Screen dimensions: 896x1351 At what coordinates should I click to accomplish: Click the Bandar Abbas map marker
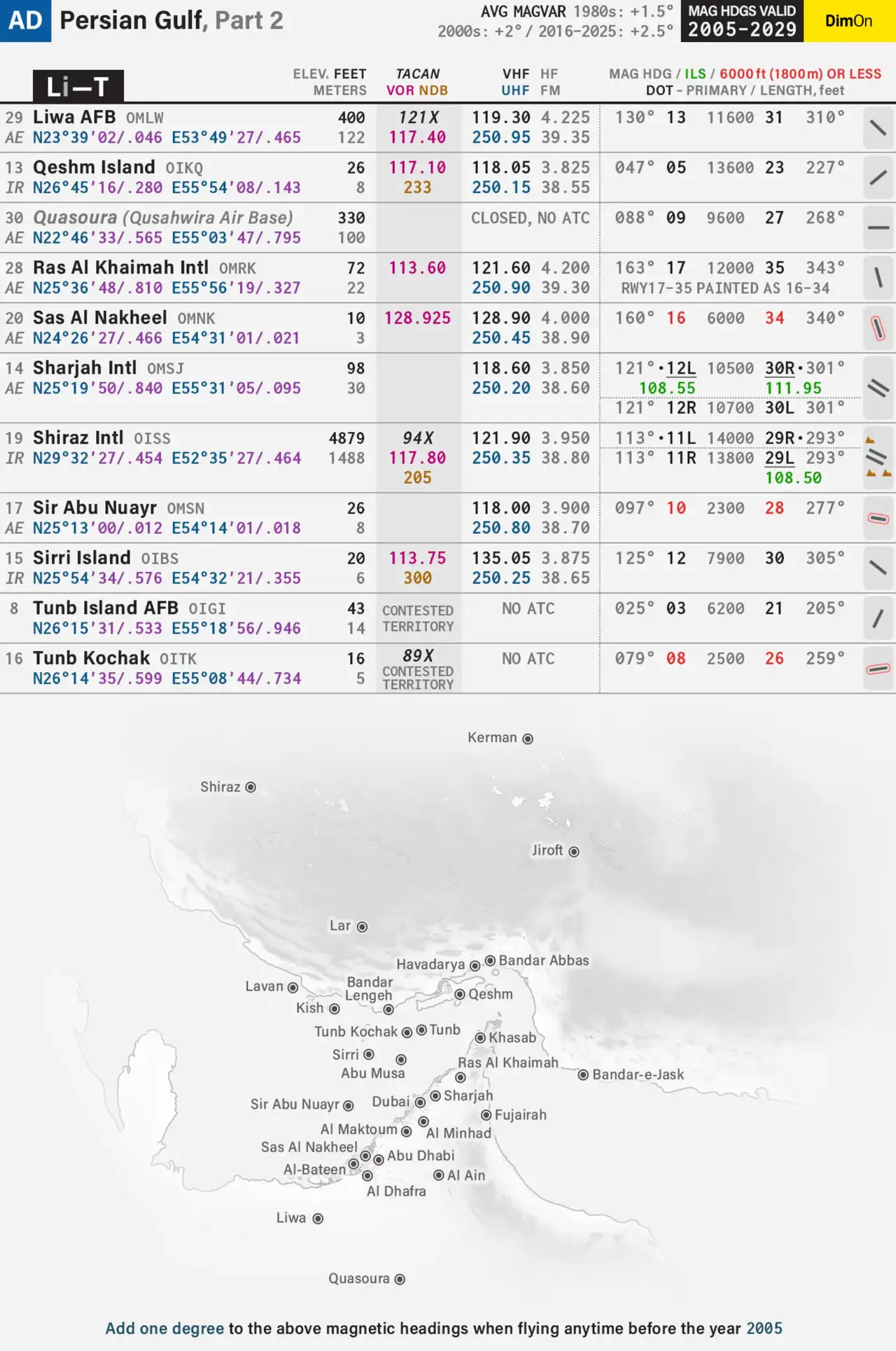click(x=490, y=960)
